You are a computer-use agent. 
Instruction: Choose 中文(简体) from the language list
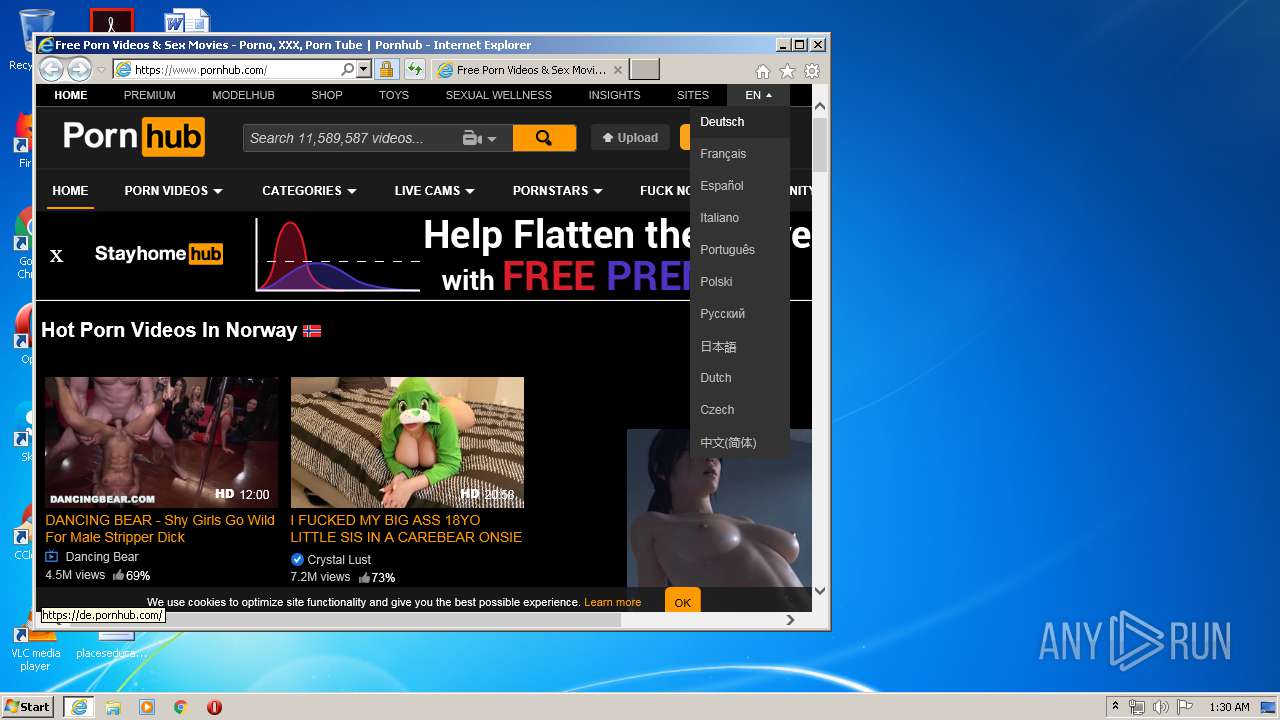(x=740, y=442)
